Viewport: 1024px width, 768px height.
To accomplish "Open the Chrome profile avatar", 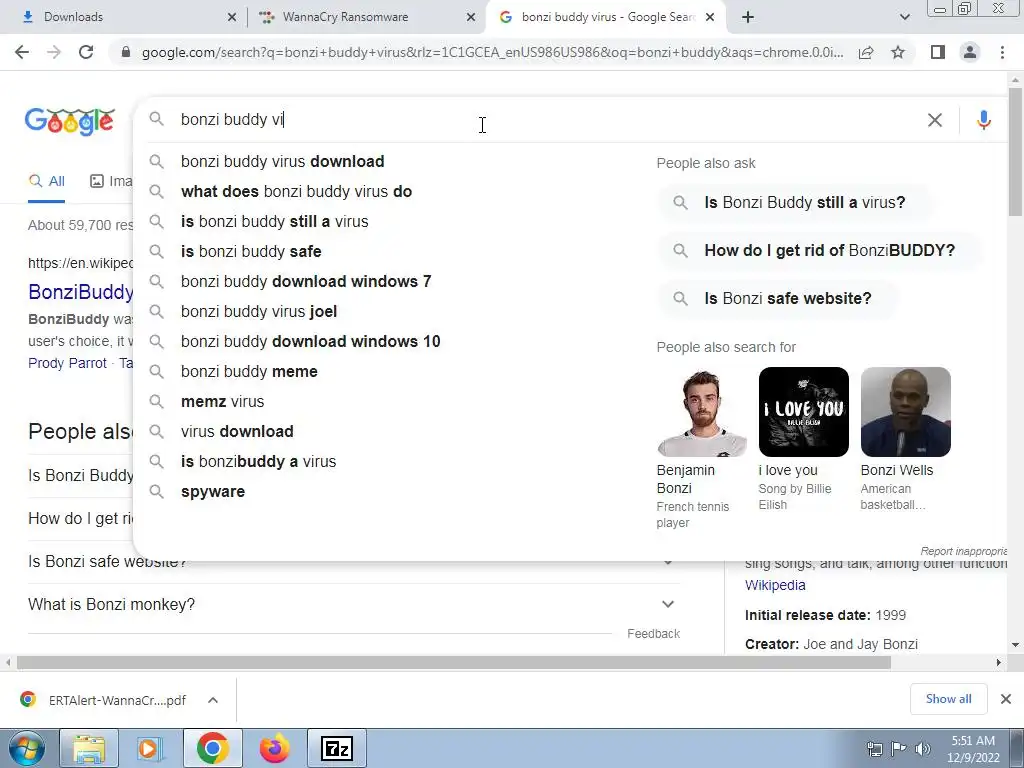I will [970, 52].
